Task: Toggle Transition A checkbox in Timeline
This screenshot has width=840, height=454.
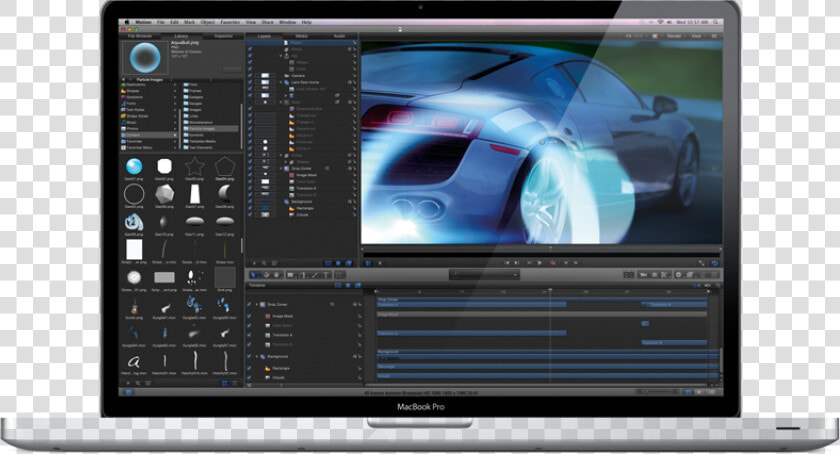Action: coord(250,335)
